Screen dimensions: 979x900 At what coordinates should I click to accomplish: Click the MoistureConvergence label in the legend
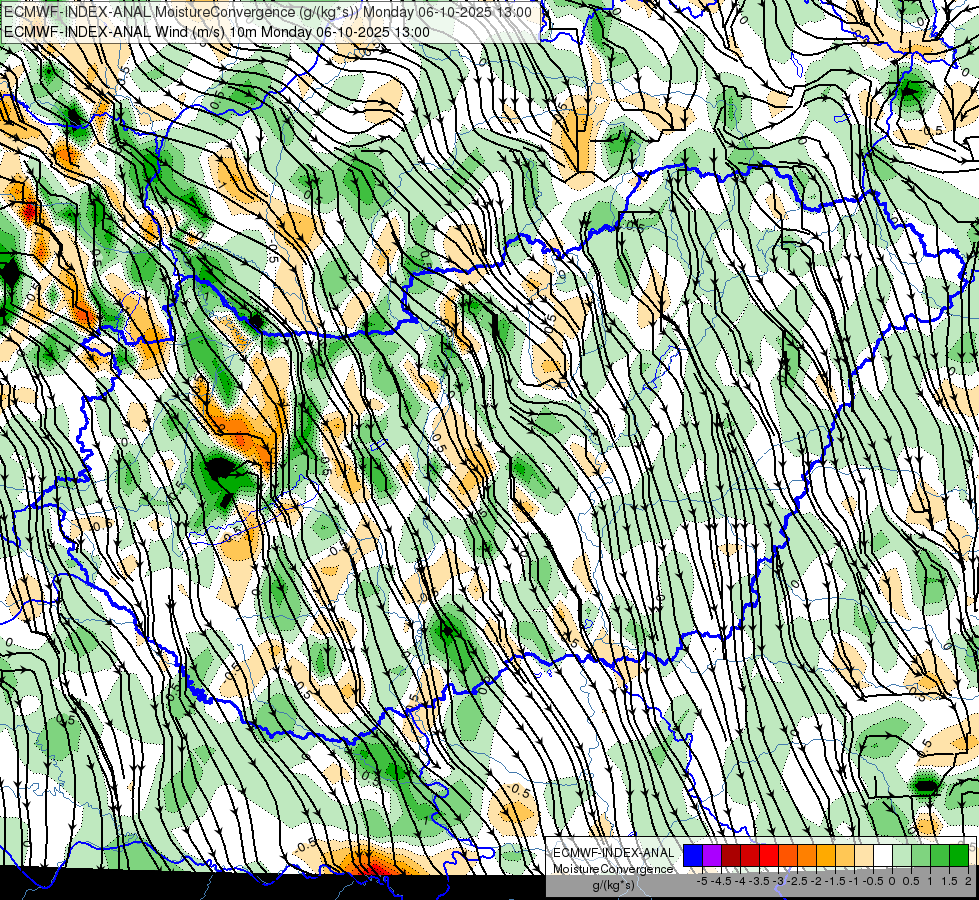(x=613, y=869)
